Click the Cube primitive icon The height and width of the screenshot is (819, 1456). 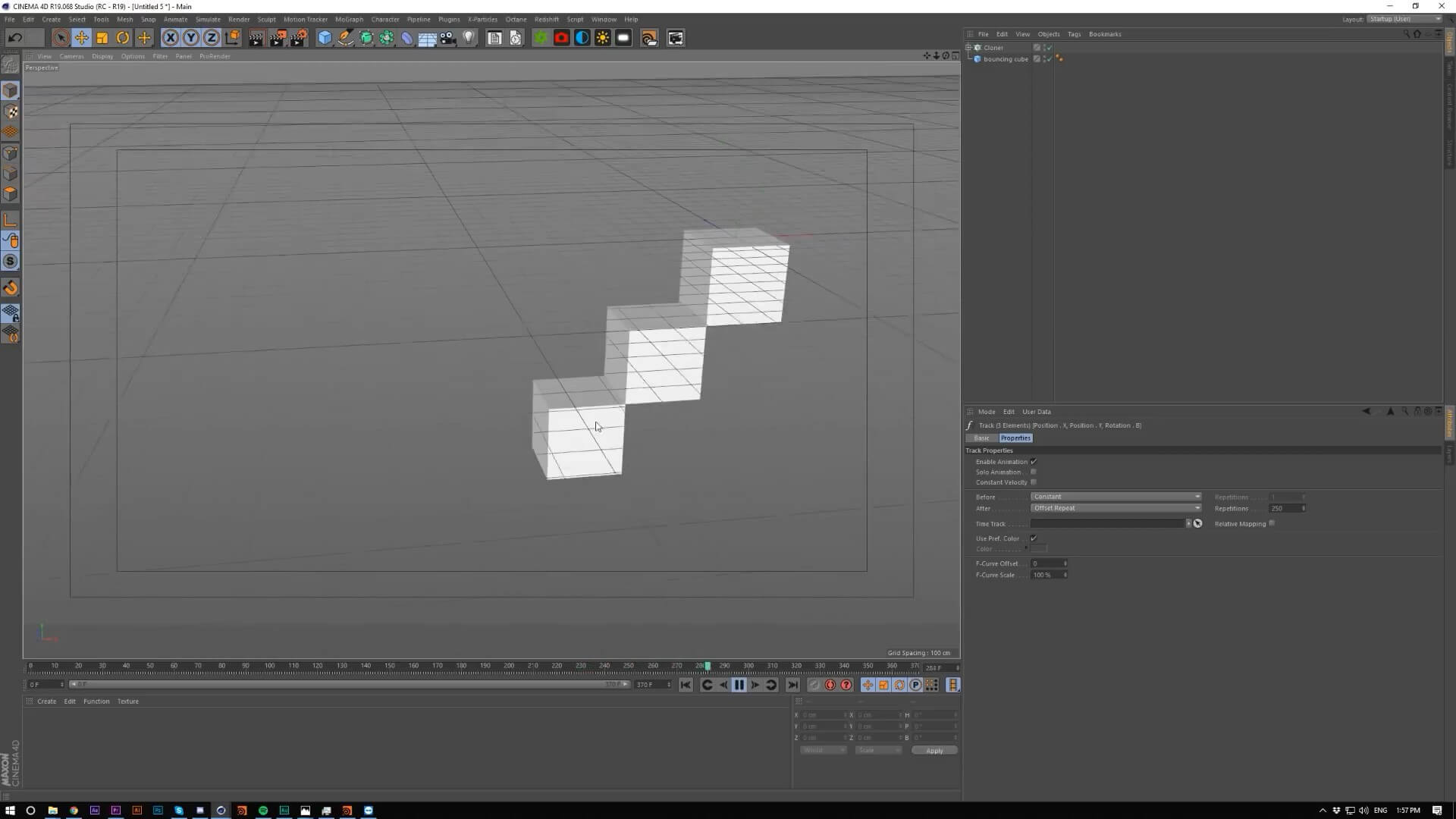(325, 38)
